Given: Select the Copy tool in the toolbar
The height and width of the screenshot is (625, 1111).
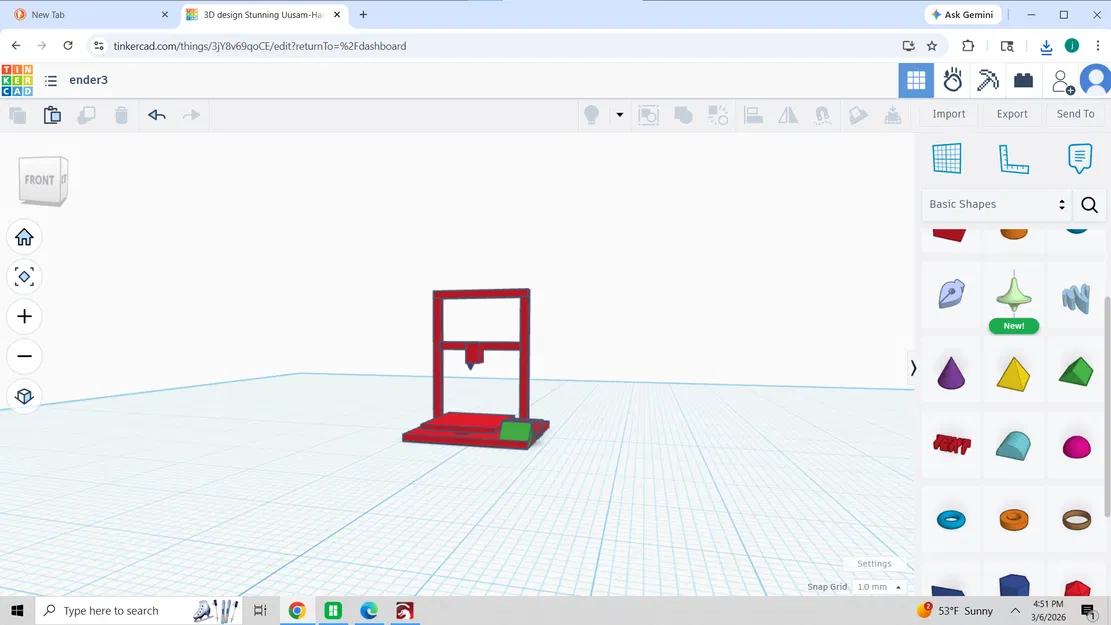Looking at the screenshot, I should pos(17,115).
